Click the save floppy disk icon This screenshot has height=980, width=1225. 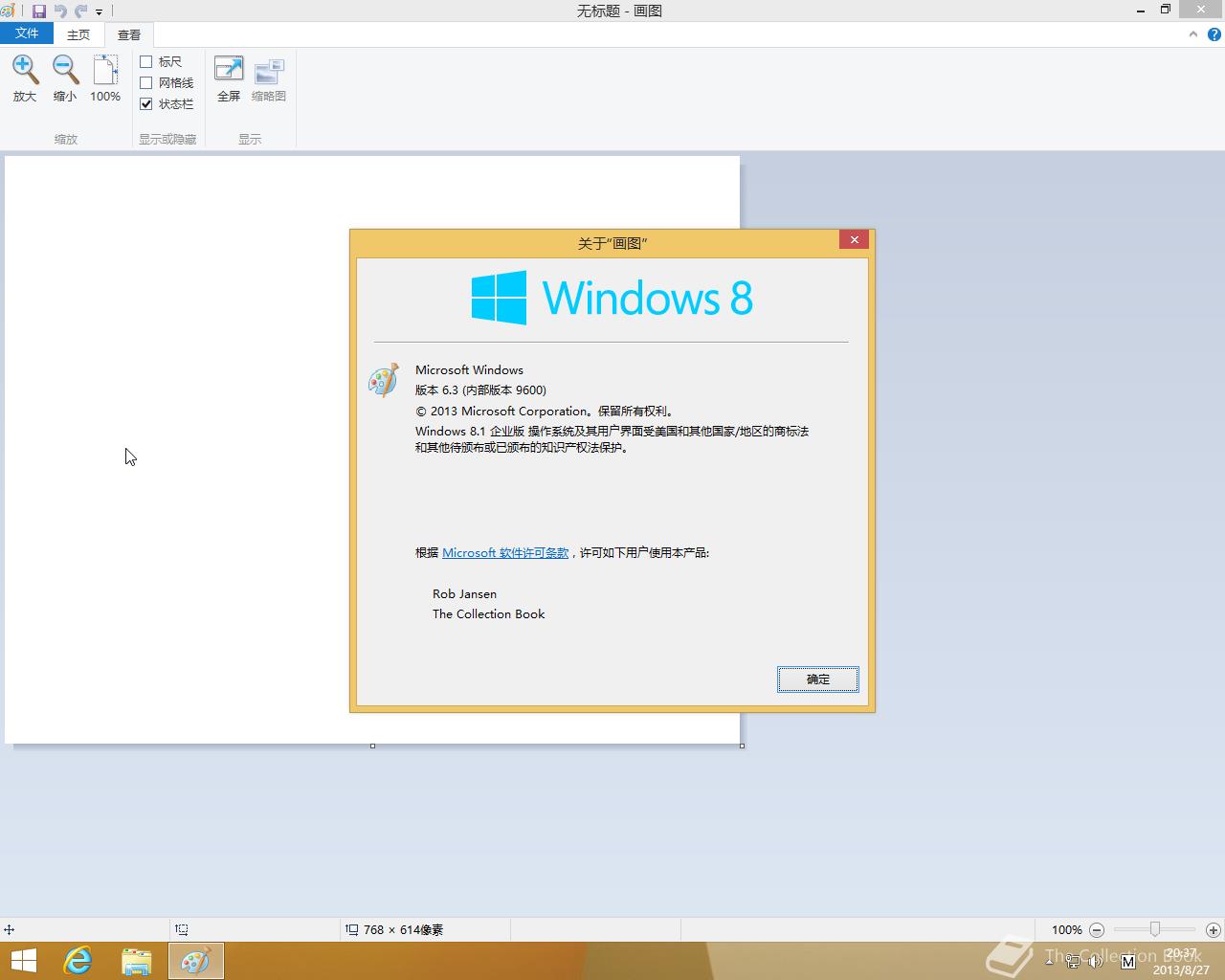click(39, 11)
